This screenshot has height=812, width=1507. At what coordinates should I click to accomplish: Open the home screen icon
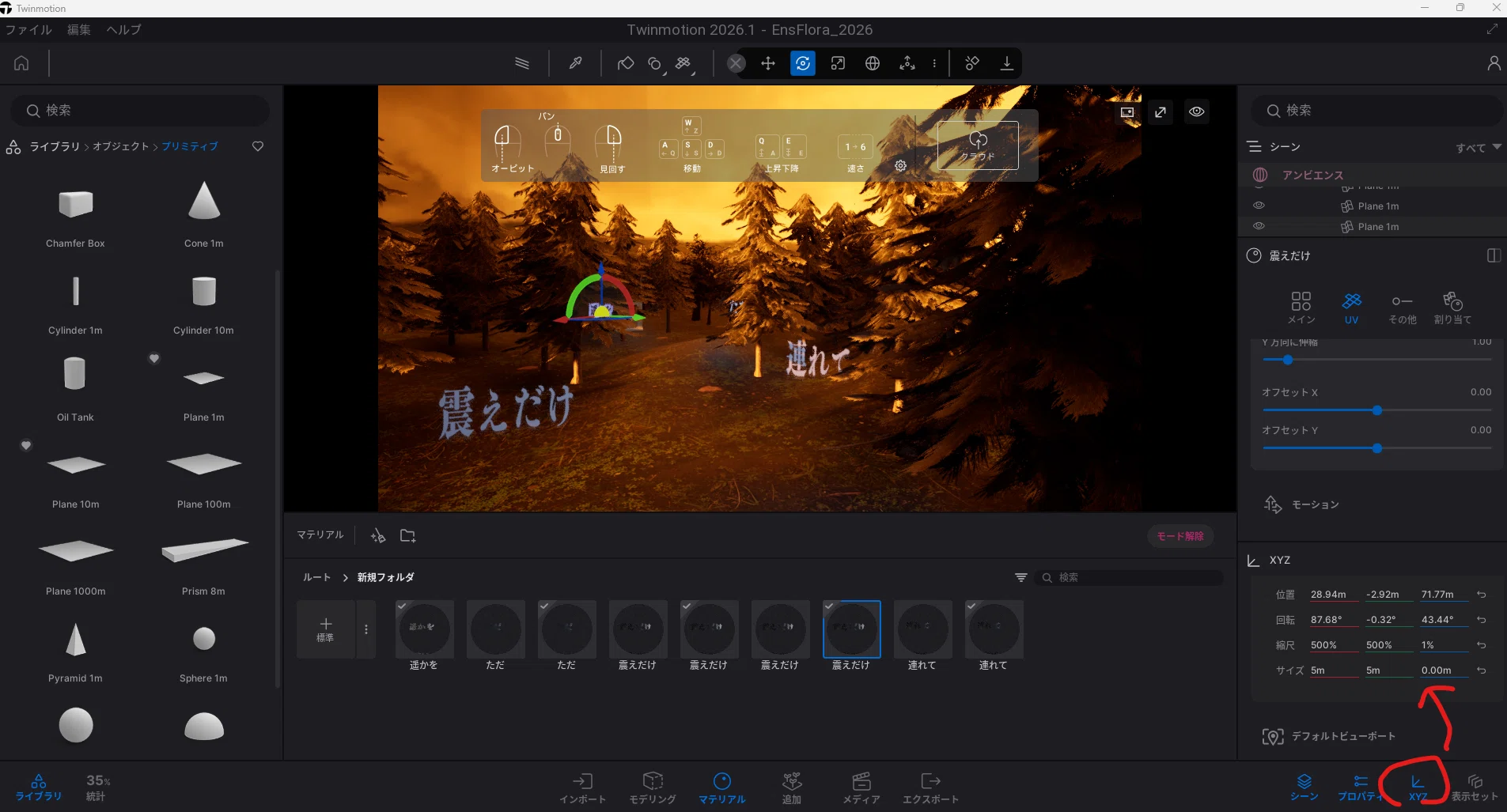pyautogui.click(x=21, y=63)
